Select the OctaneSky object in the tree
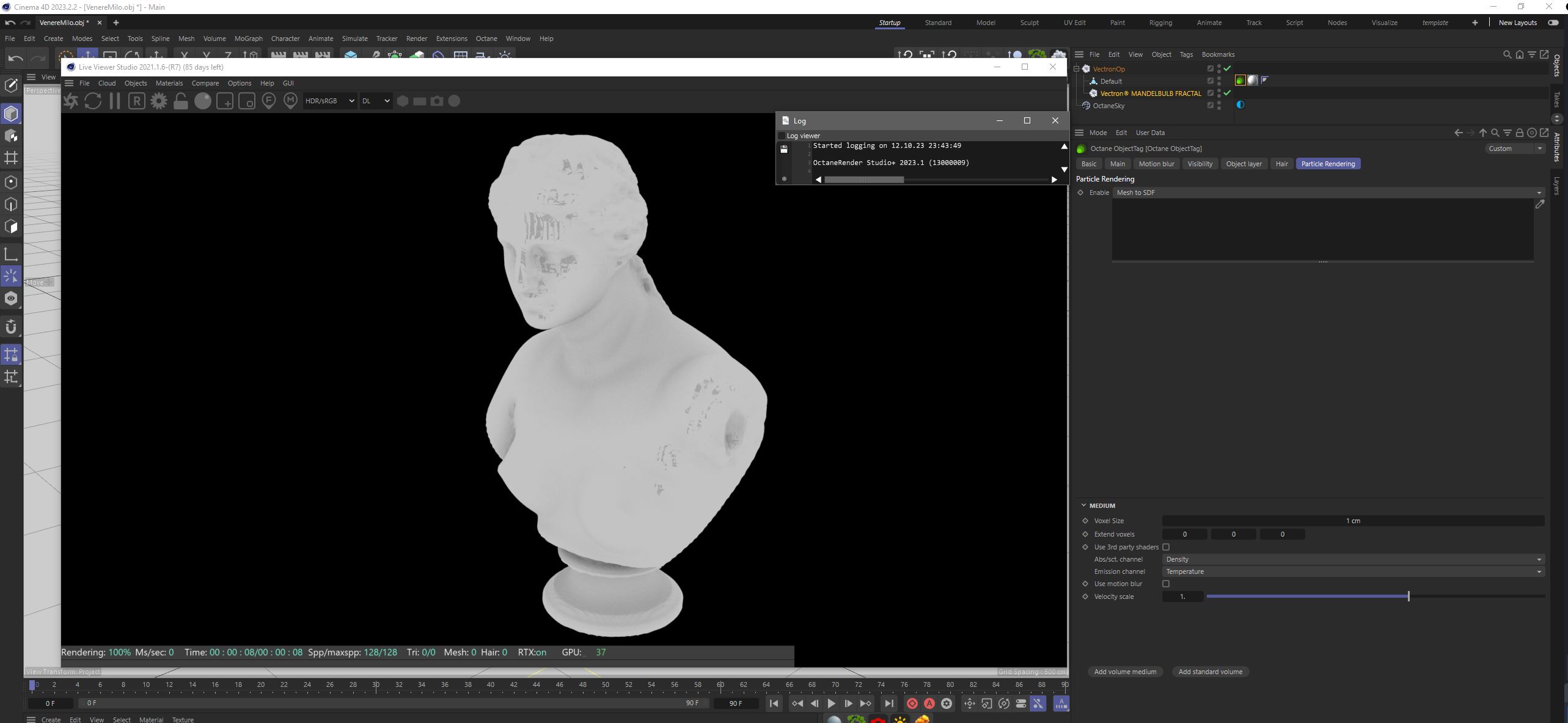This screenshot has height=723, width=1568. [1108, 106]
